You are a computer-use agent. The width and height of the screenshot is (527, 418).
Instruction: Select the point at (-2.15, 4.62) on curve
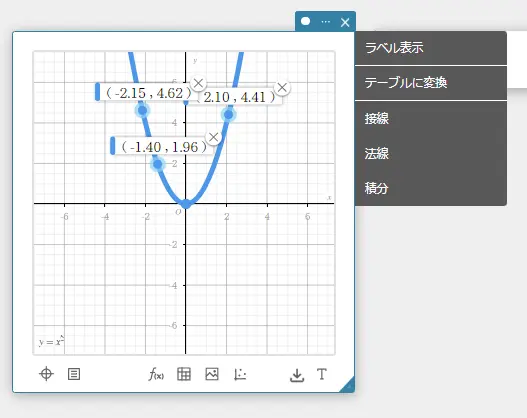[x=143, y=110]
